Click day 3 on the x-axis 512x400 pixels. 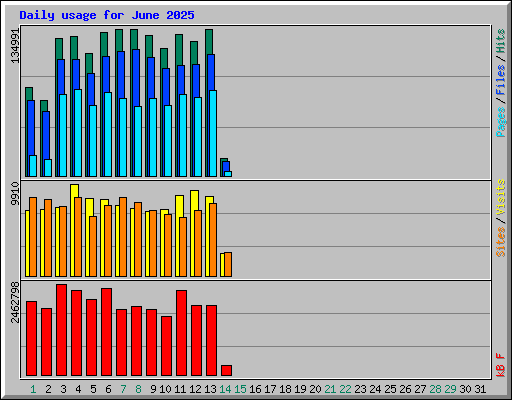[63, 389]
